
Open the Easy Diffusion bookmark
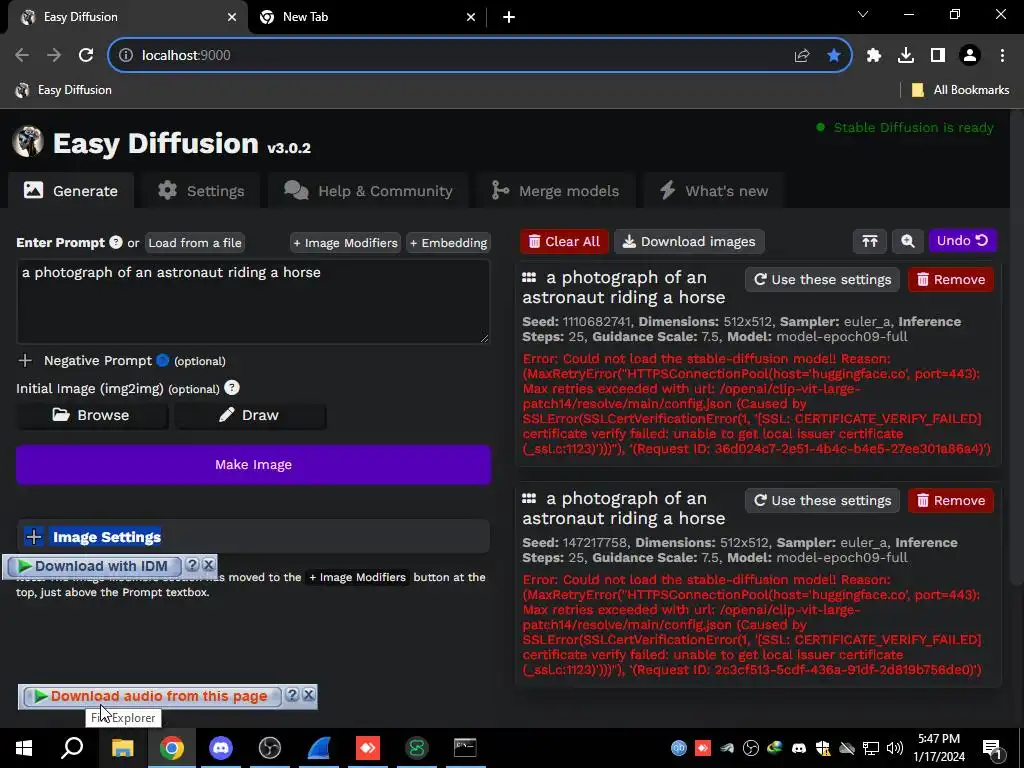pyautogui.click(x=63, y=90)
